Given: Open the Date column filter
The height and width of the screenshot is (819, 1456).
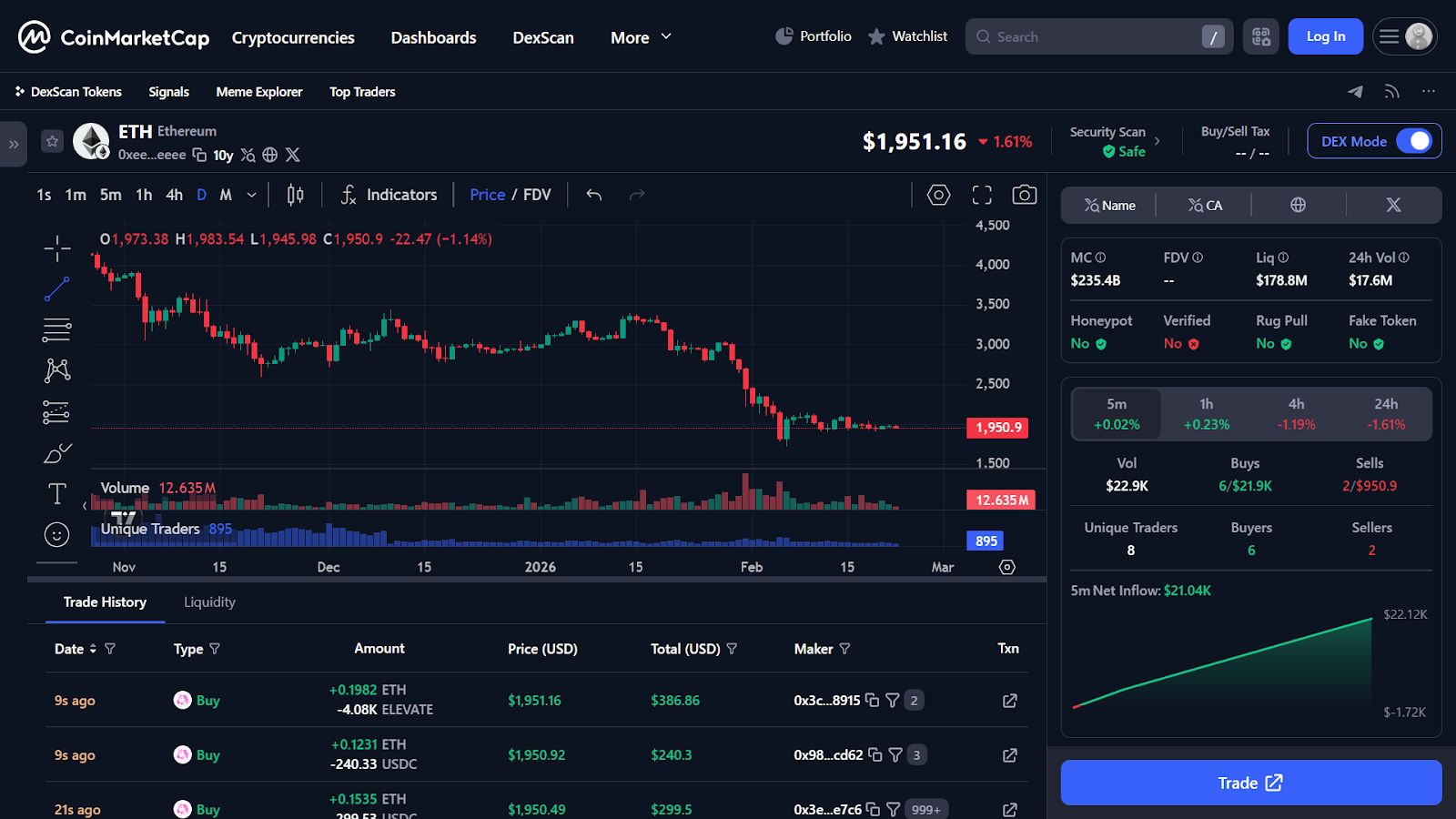Looking at the screenshot, I should click(x=111, y=649).
